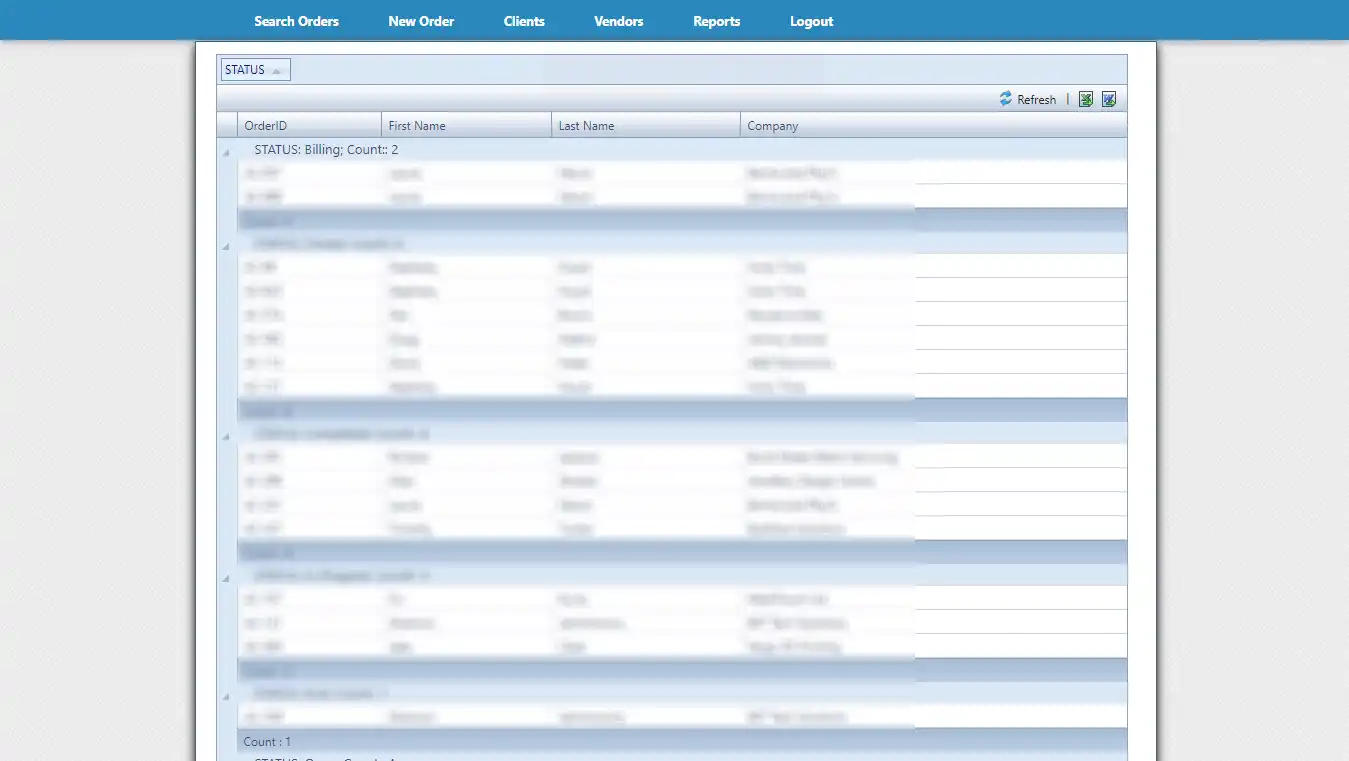This screenshot has width=1349, height=761.
Task: Export the grid to Excel
Action: point(1085,99)
